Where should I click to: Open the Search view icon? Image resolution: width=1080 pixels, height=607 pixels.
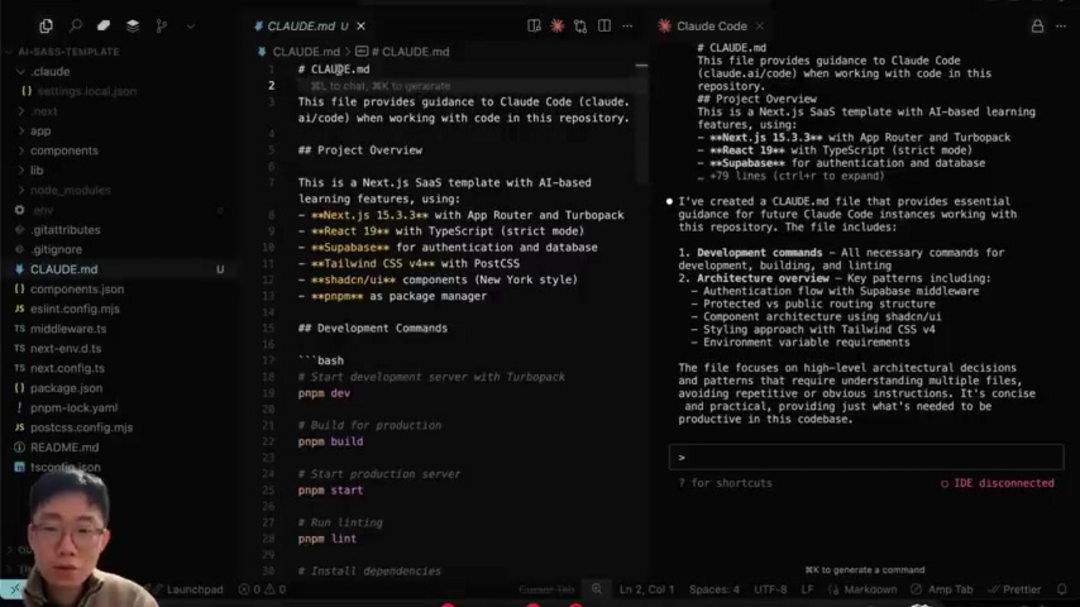click(x=75, y=26)
